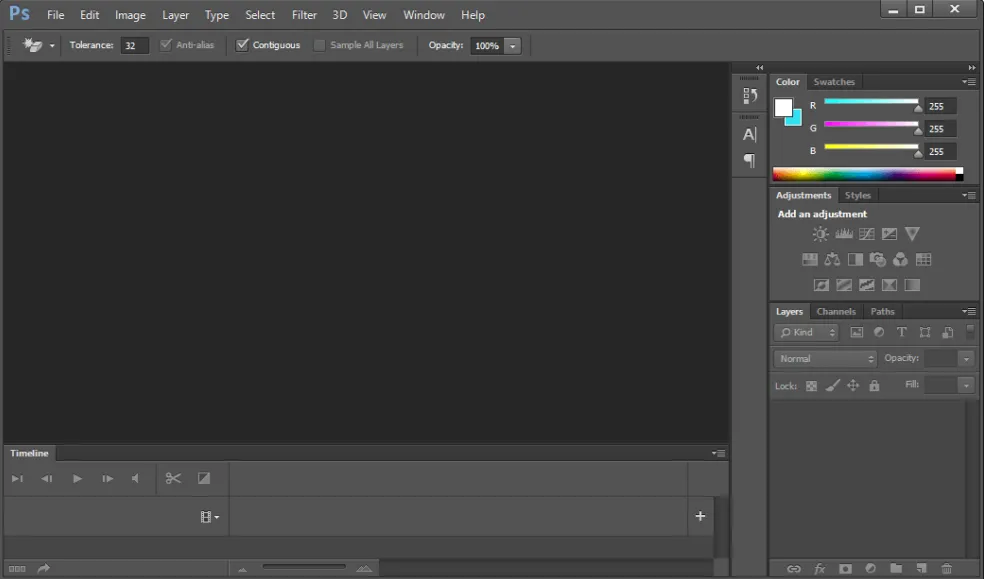
Task: Click the layer style fx icon
Action: (x=820, y=568)
